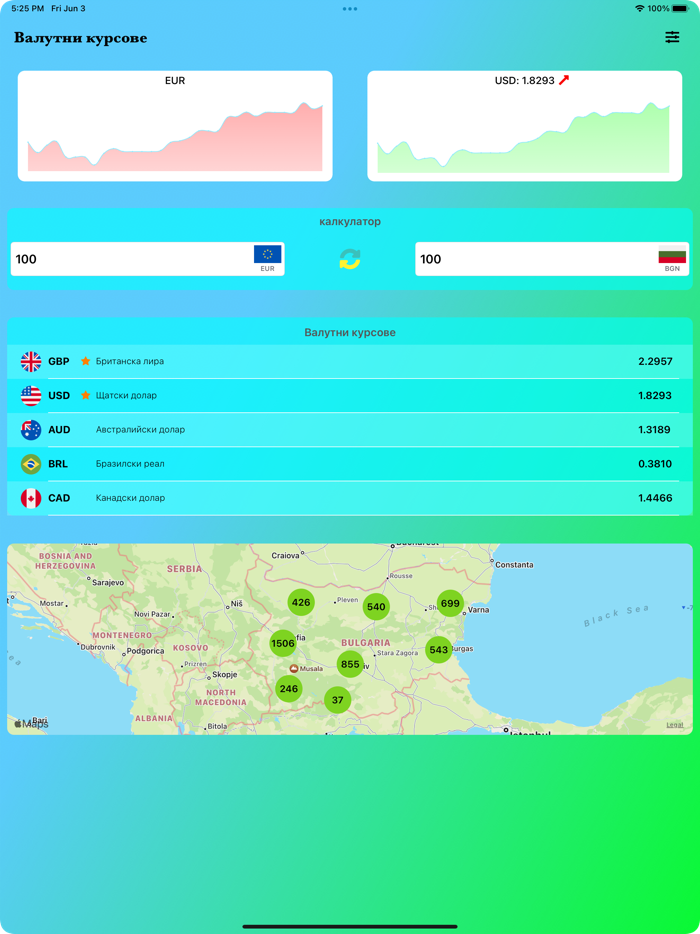The height and width of the screenshot is (934, 700).
Task: Select the Щатски долар row label
Action: (x=126, y=395)
